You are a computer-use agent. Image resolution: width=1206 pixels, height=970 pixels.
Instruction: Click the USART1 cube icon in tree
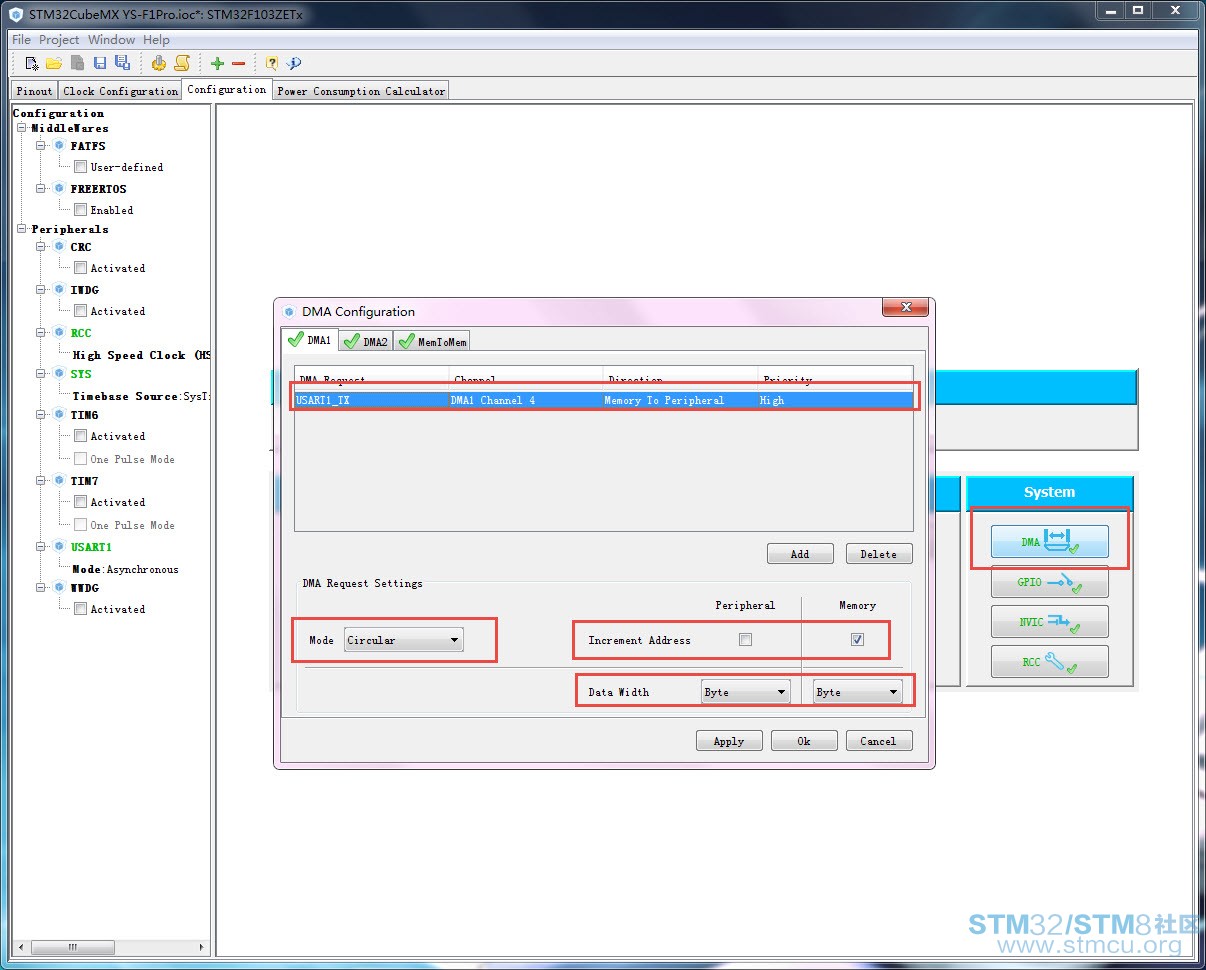point(59,547)
